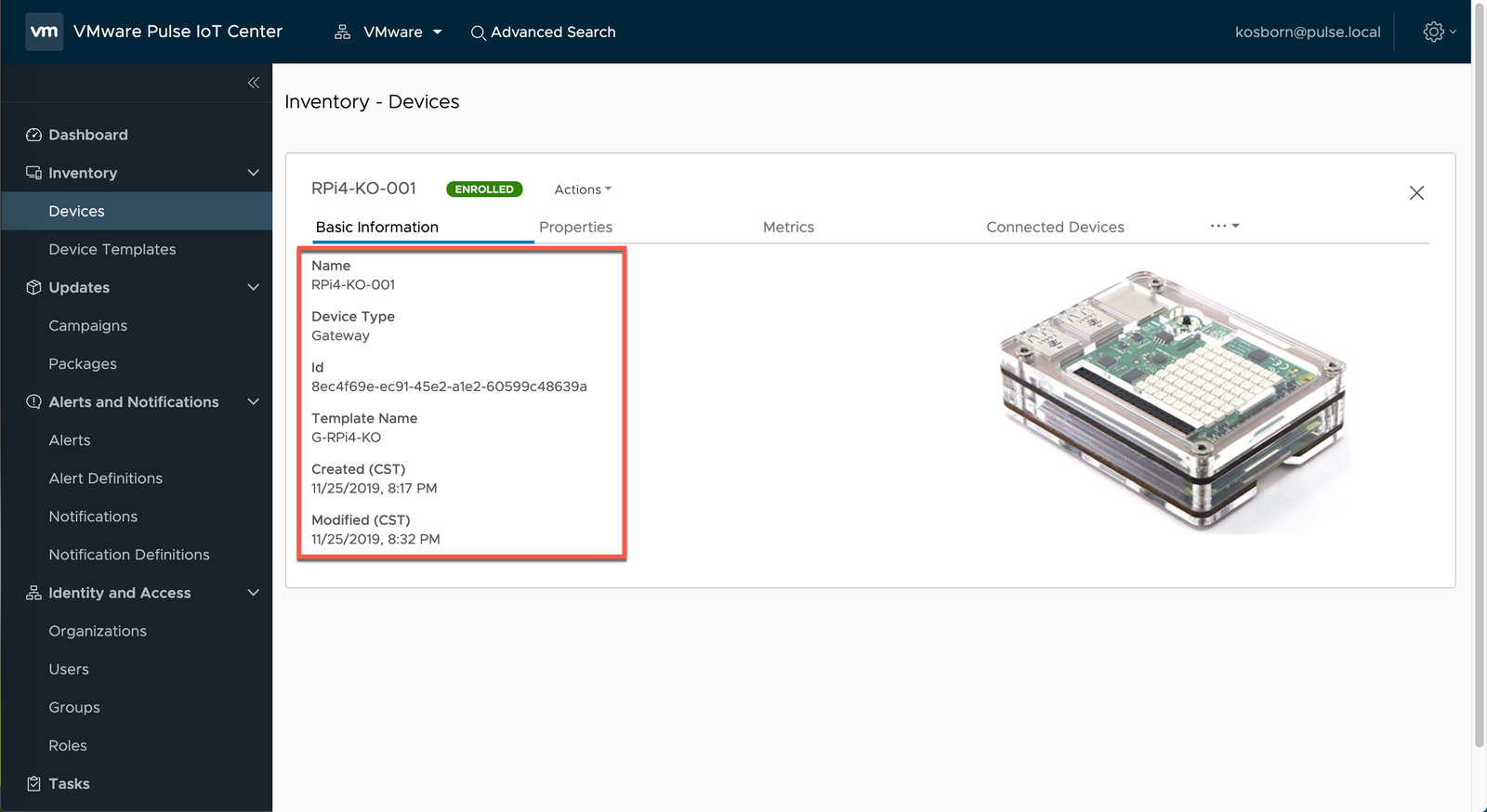Click the RPi4-KO-001 panel title
1487x812 pixels.
pos(363,189)
